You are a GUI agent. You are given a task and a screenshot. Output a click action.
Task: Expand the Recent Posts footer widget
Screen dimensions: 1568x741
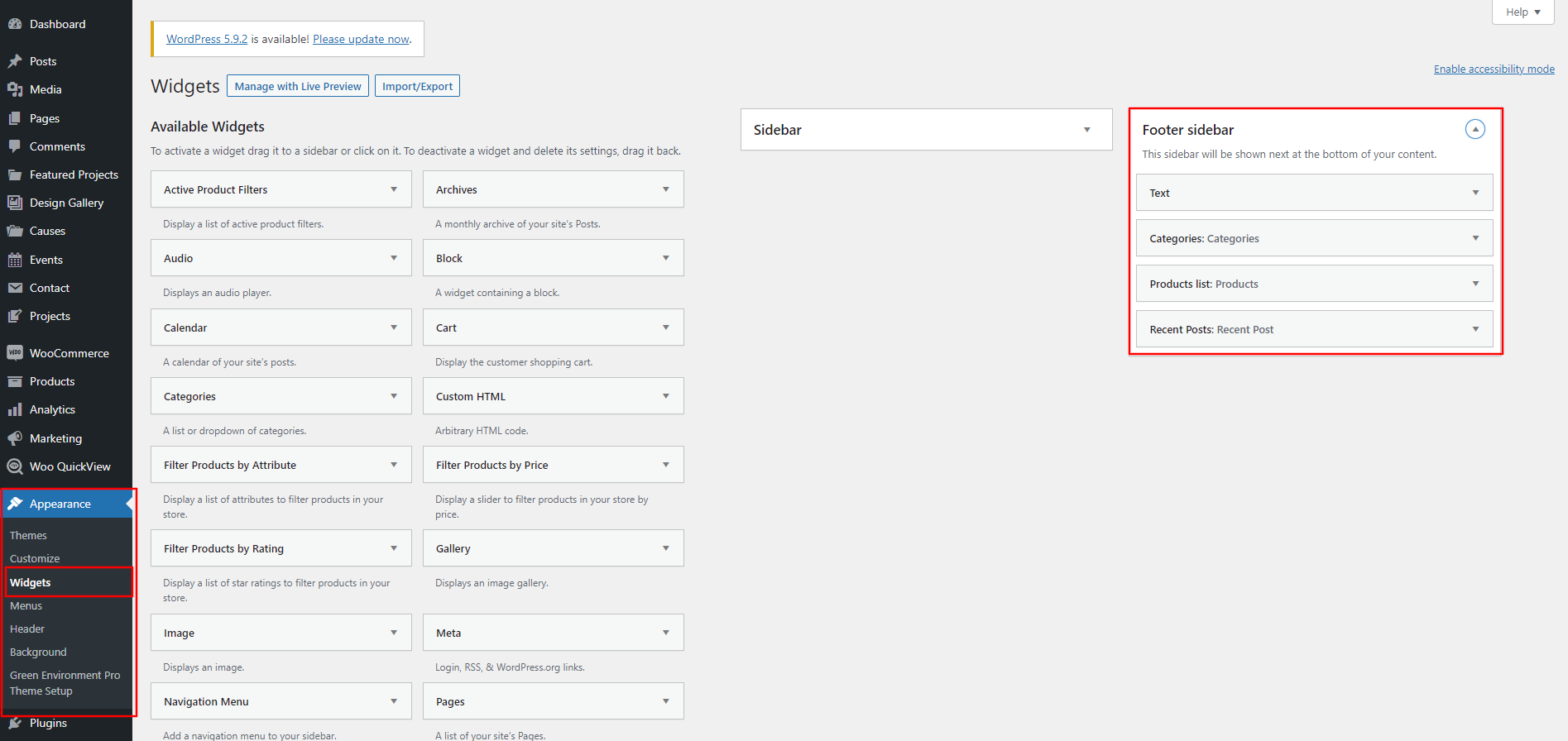pos(1474,329)
